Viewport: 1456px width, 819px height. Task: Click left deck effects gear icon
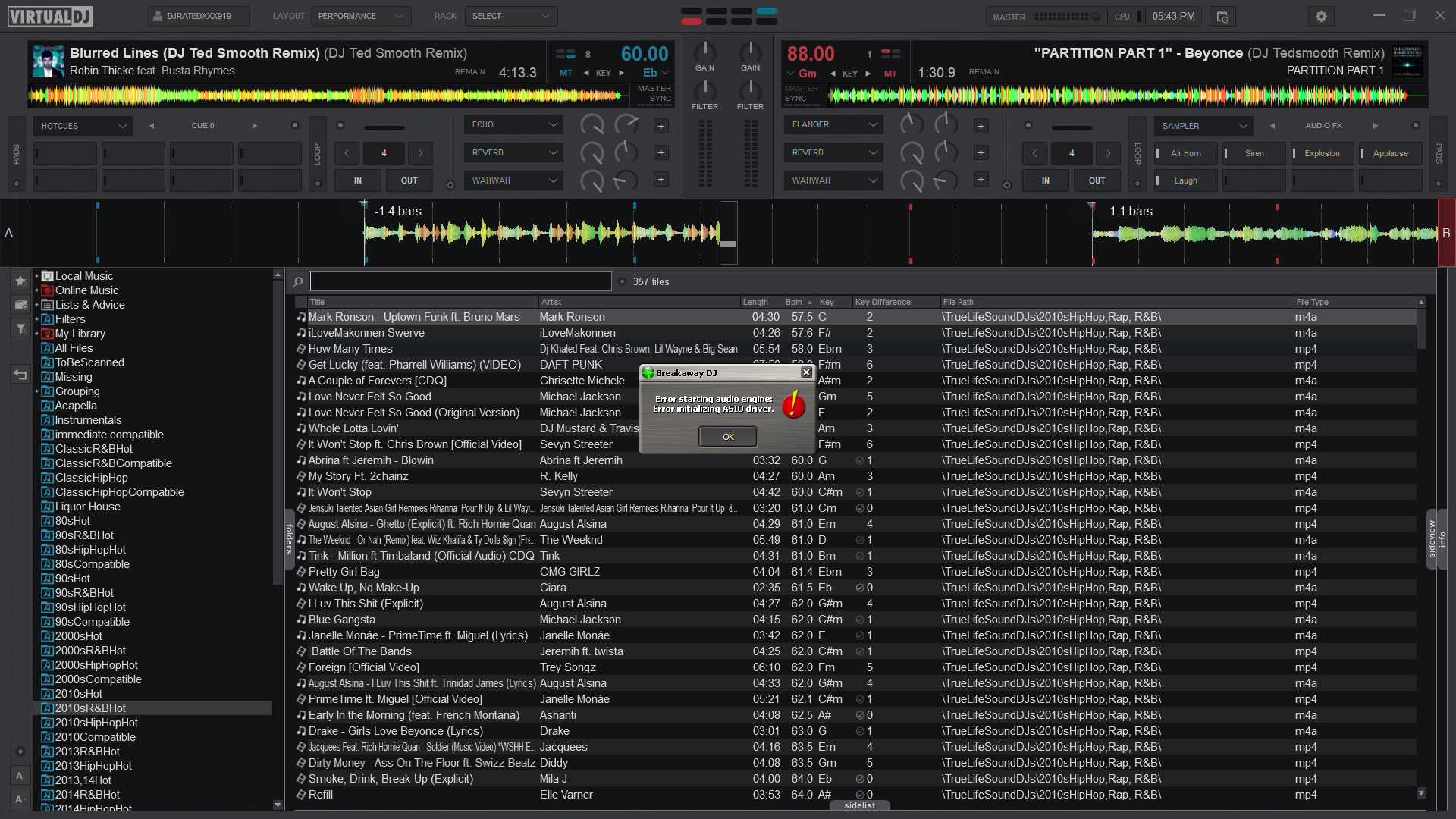(x=450, y=185)
